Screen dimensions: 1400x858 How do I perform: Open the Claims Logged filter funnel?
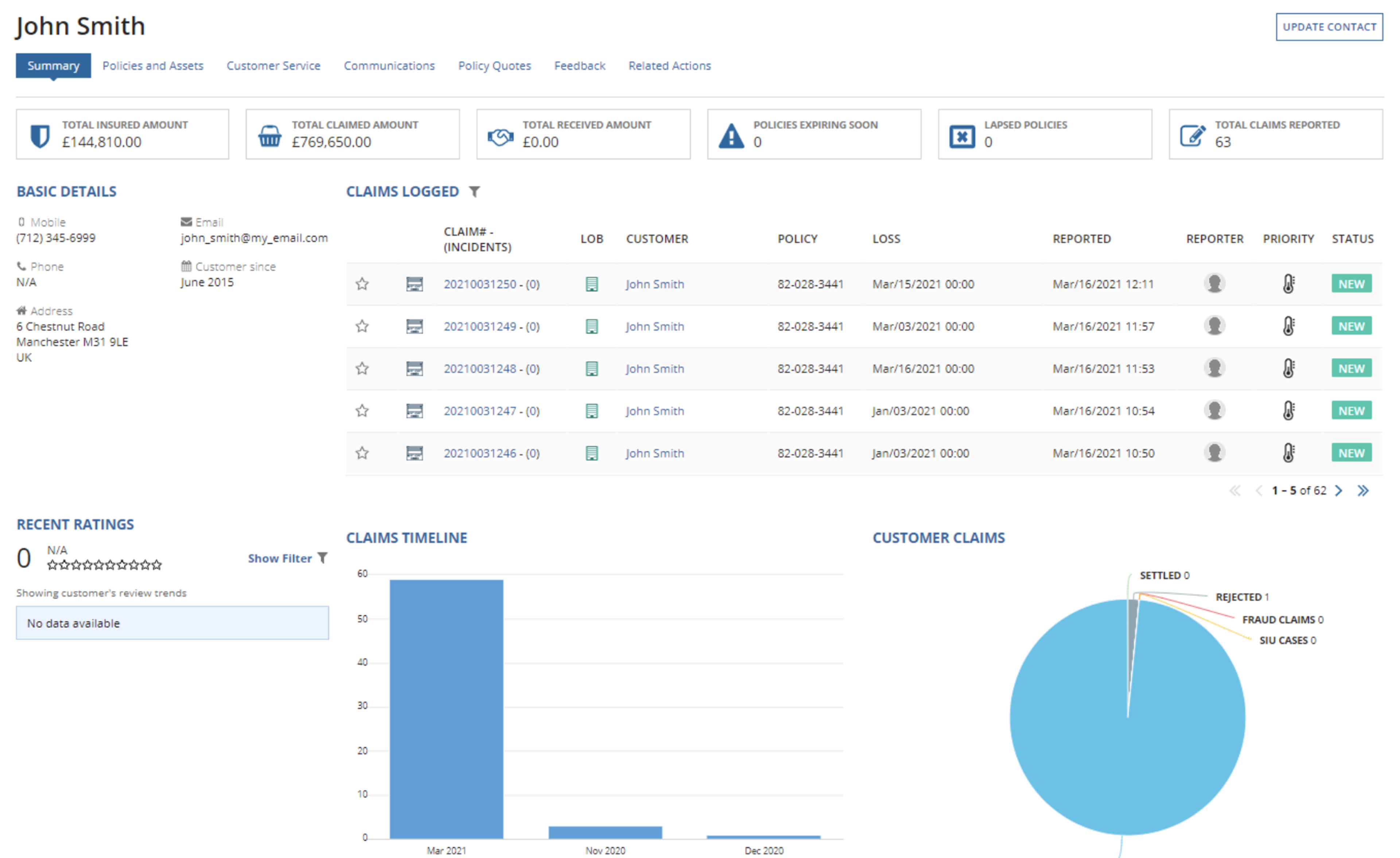(x=475, y=192)
